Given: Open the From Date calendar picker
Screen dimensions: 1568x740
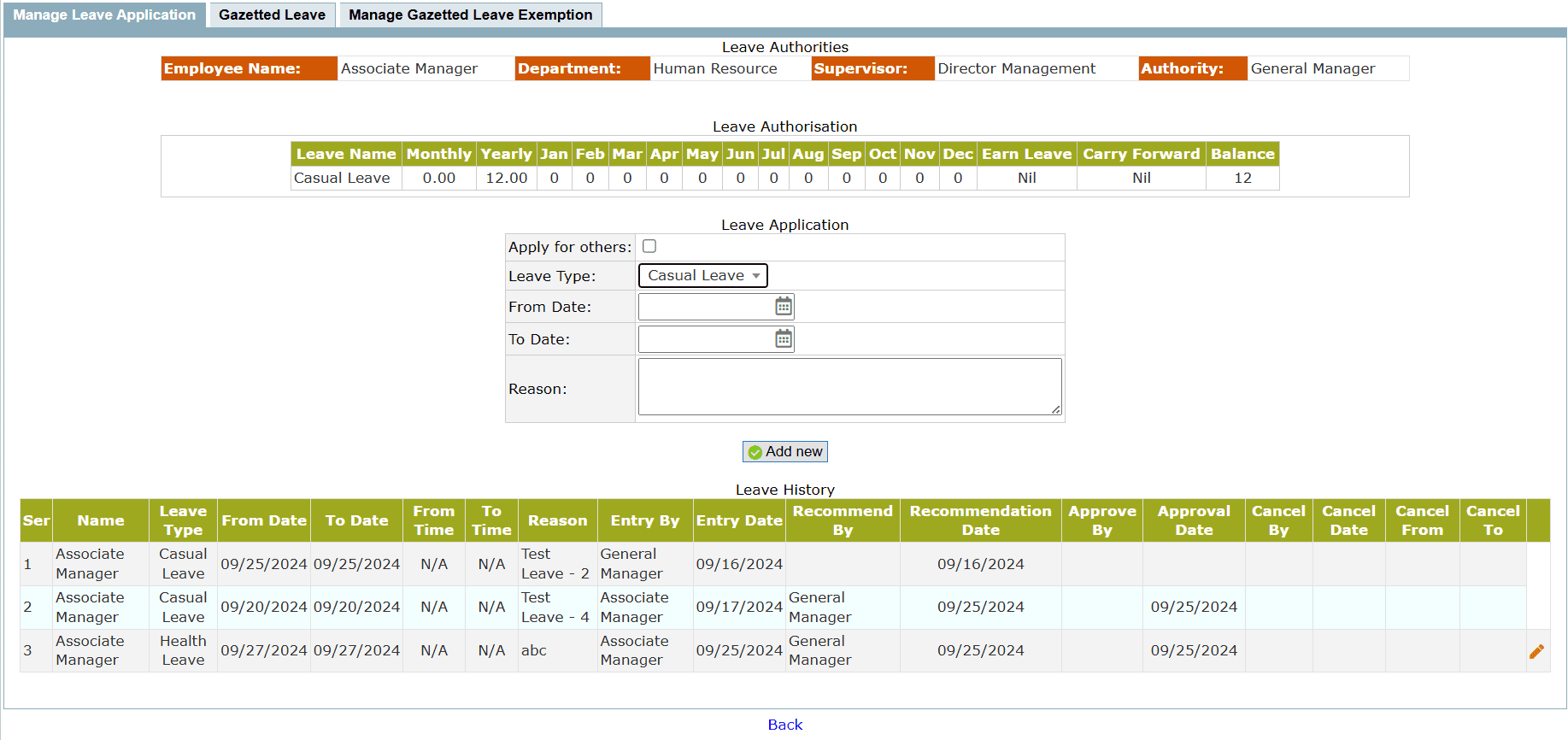Looking at the screenshot, I should coord(783,307).
